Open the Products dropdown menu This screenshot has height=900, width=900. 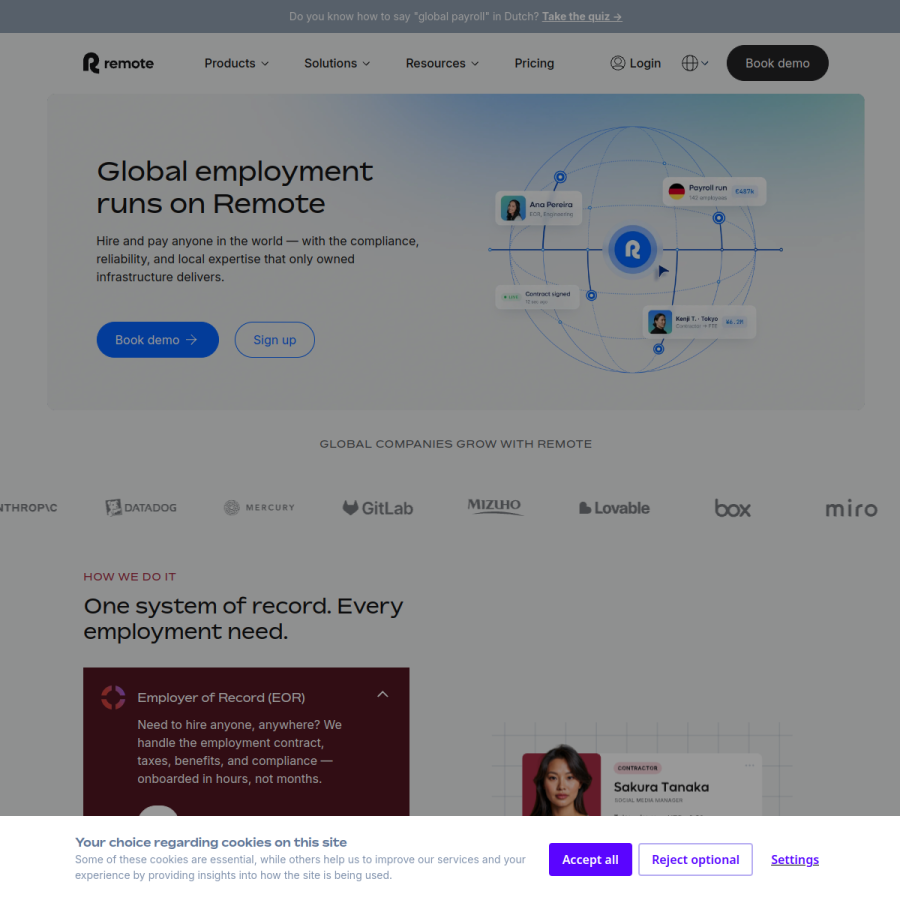coord(236,63)
